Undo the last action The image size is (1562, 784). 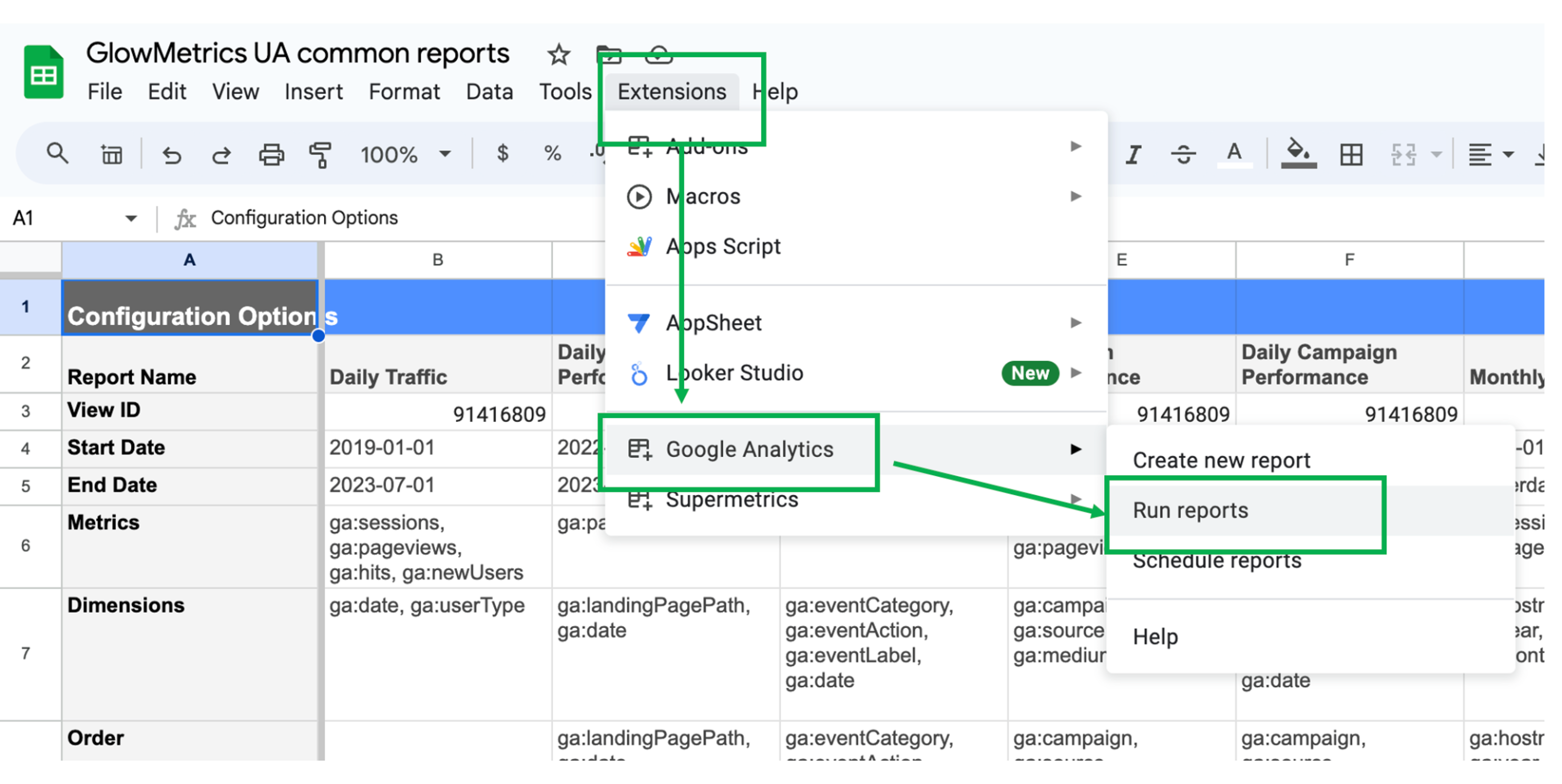pyautogui.click(x=171, y=155)
